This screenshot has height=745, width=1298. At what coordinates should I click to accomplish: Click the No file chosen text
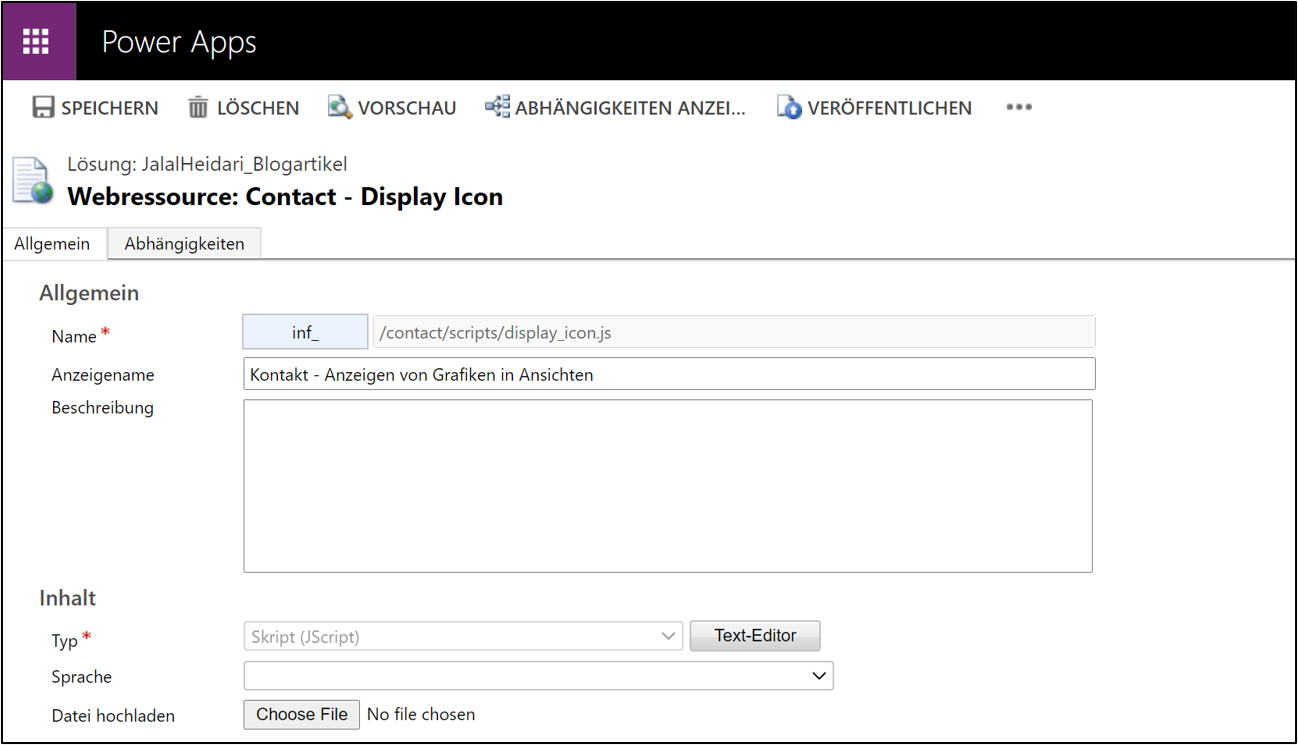point(421,714)
